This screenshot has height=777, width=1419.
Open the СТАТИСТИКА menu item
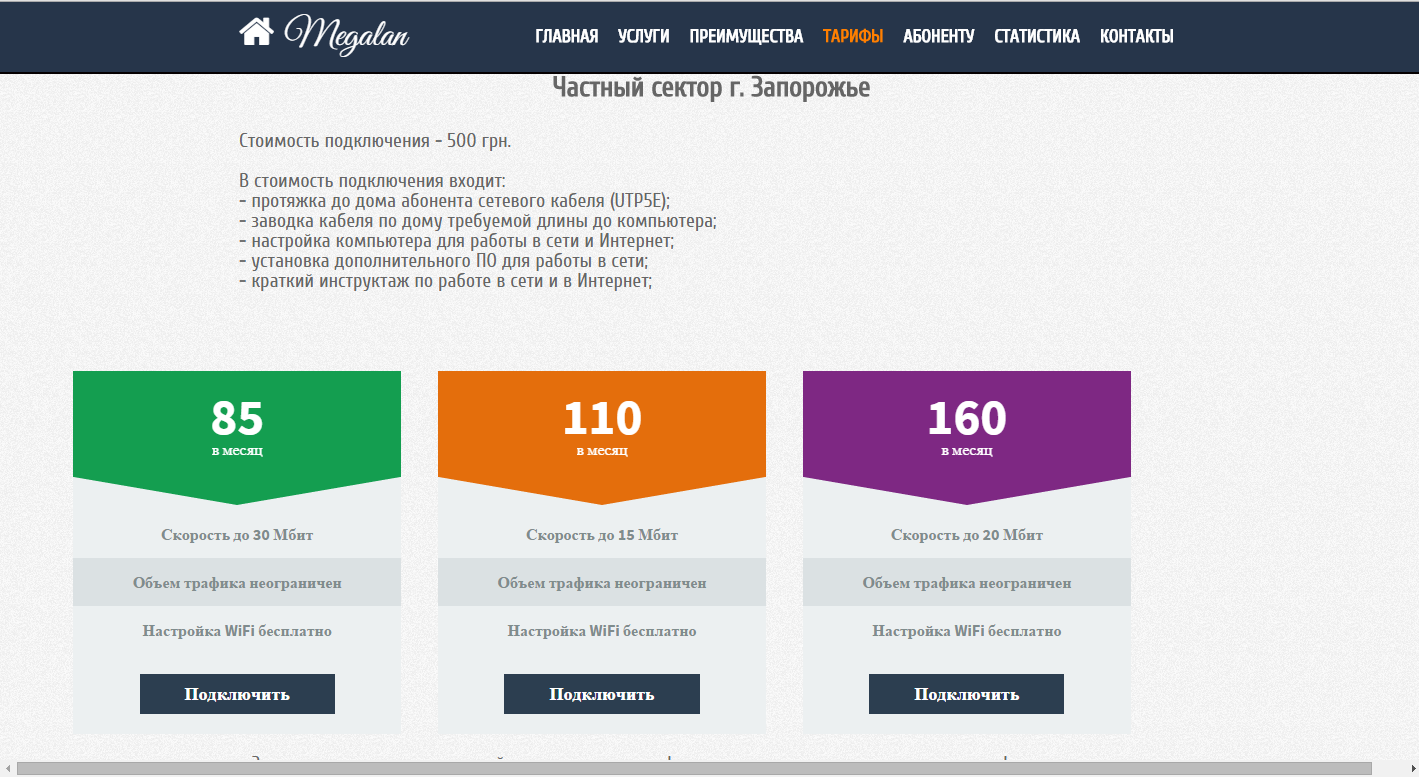click(1037, 36)
